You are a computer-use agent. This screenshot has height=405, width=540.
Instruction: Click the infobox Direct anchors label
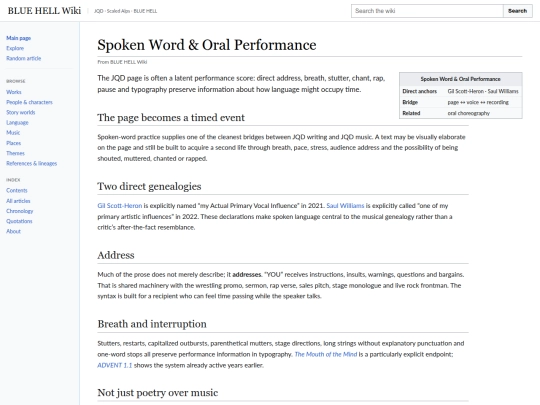pos(419,91)
